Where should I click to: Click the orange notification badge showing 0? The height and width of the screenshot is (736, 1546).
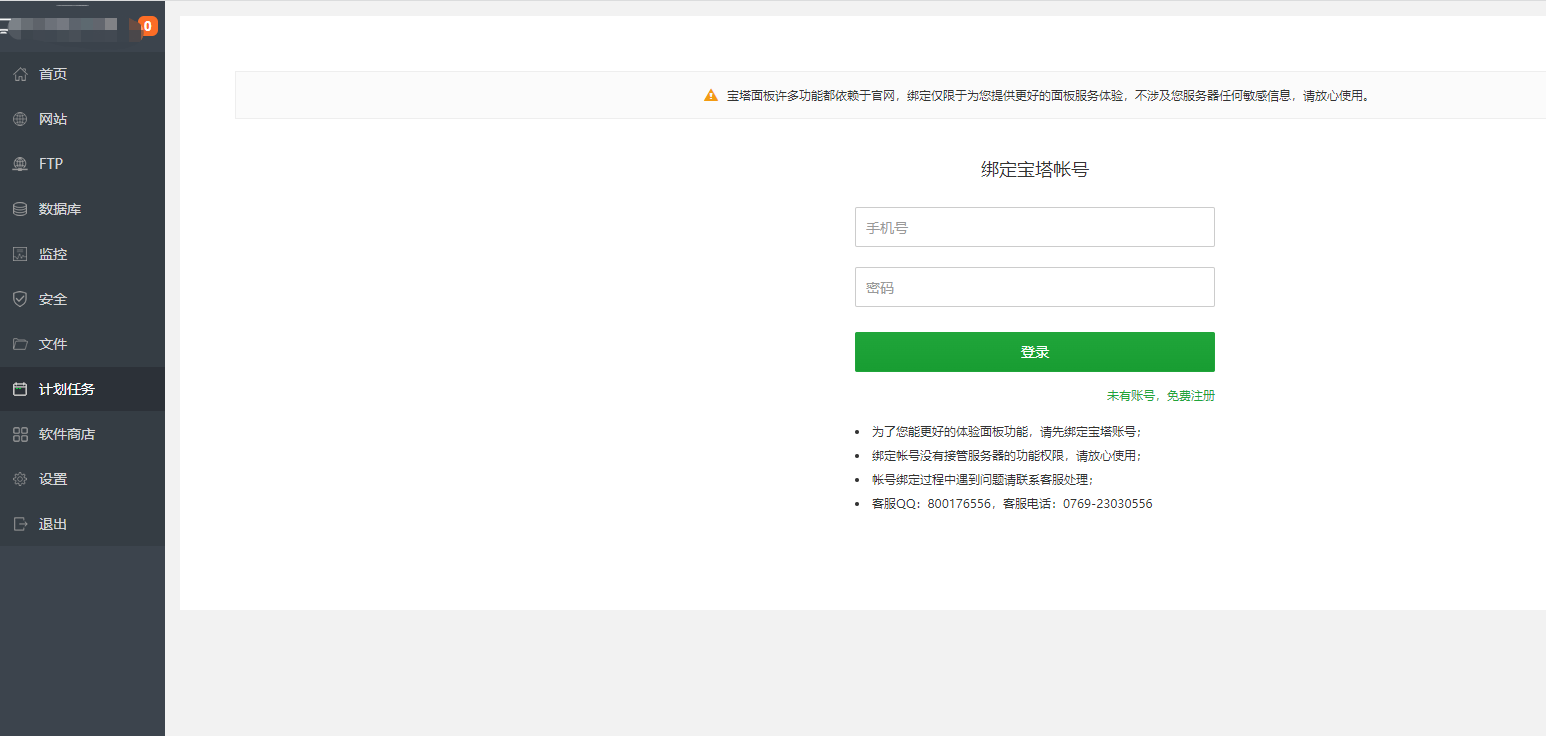point(149,26)
